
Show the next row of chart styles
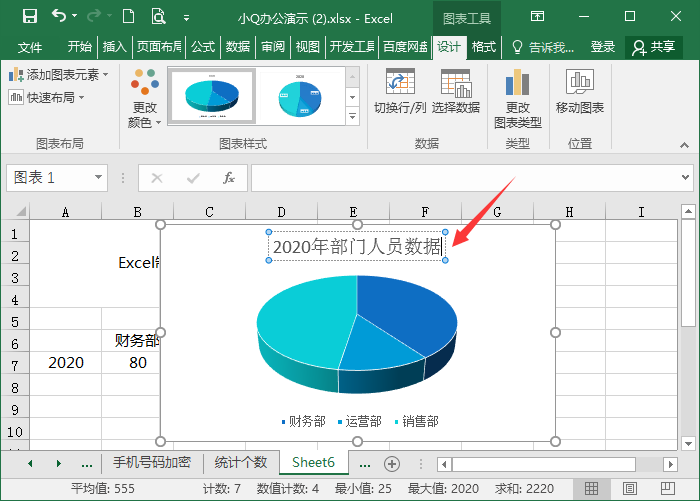[x=353, y=97]
